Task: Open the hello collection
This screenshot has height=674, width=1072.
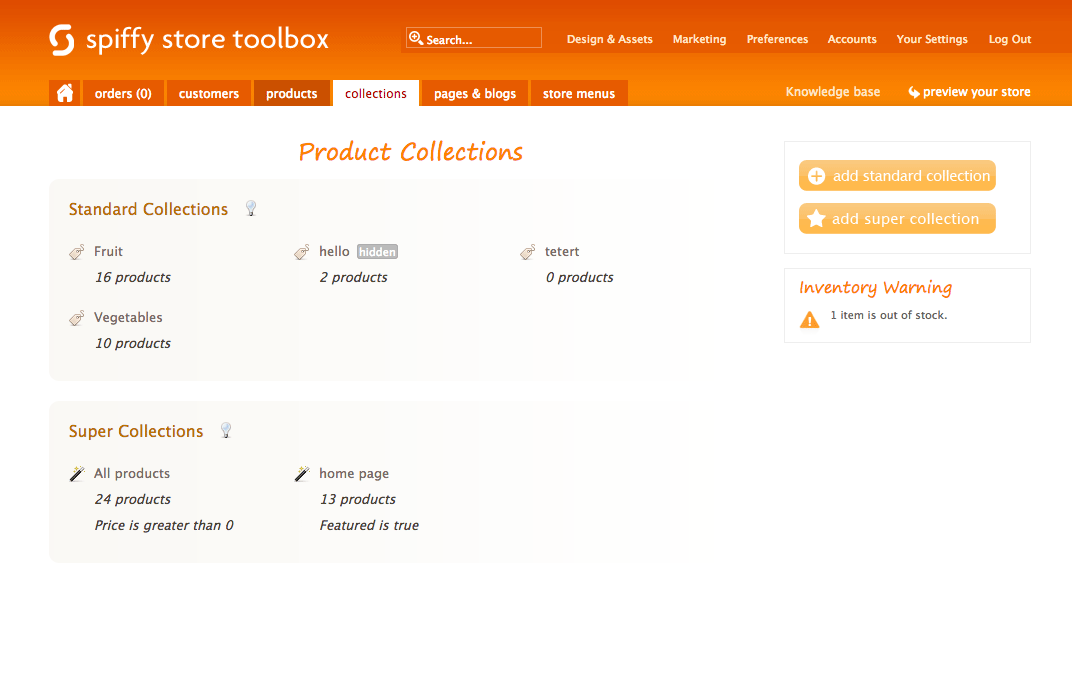Action: [334, 252]
